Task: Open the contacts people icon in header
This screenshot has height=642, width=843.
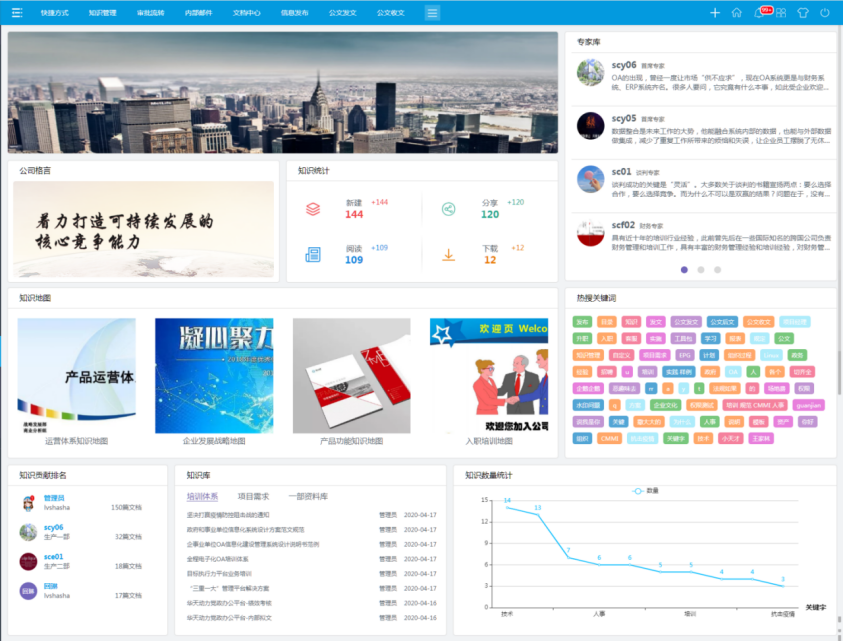Action: click(781, 13)
